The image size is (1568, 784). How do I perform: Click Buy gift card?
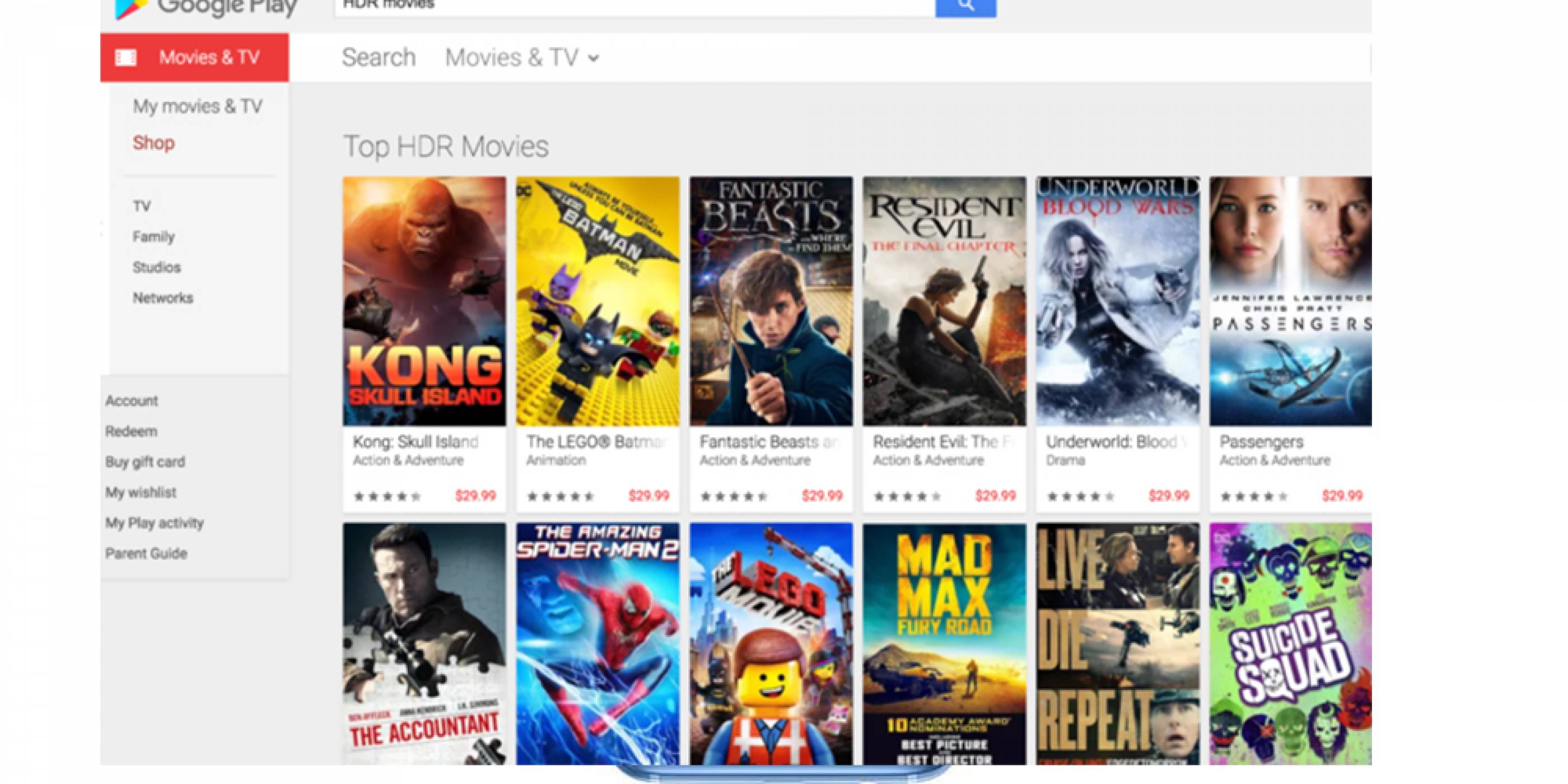(145, 461)
